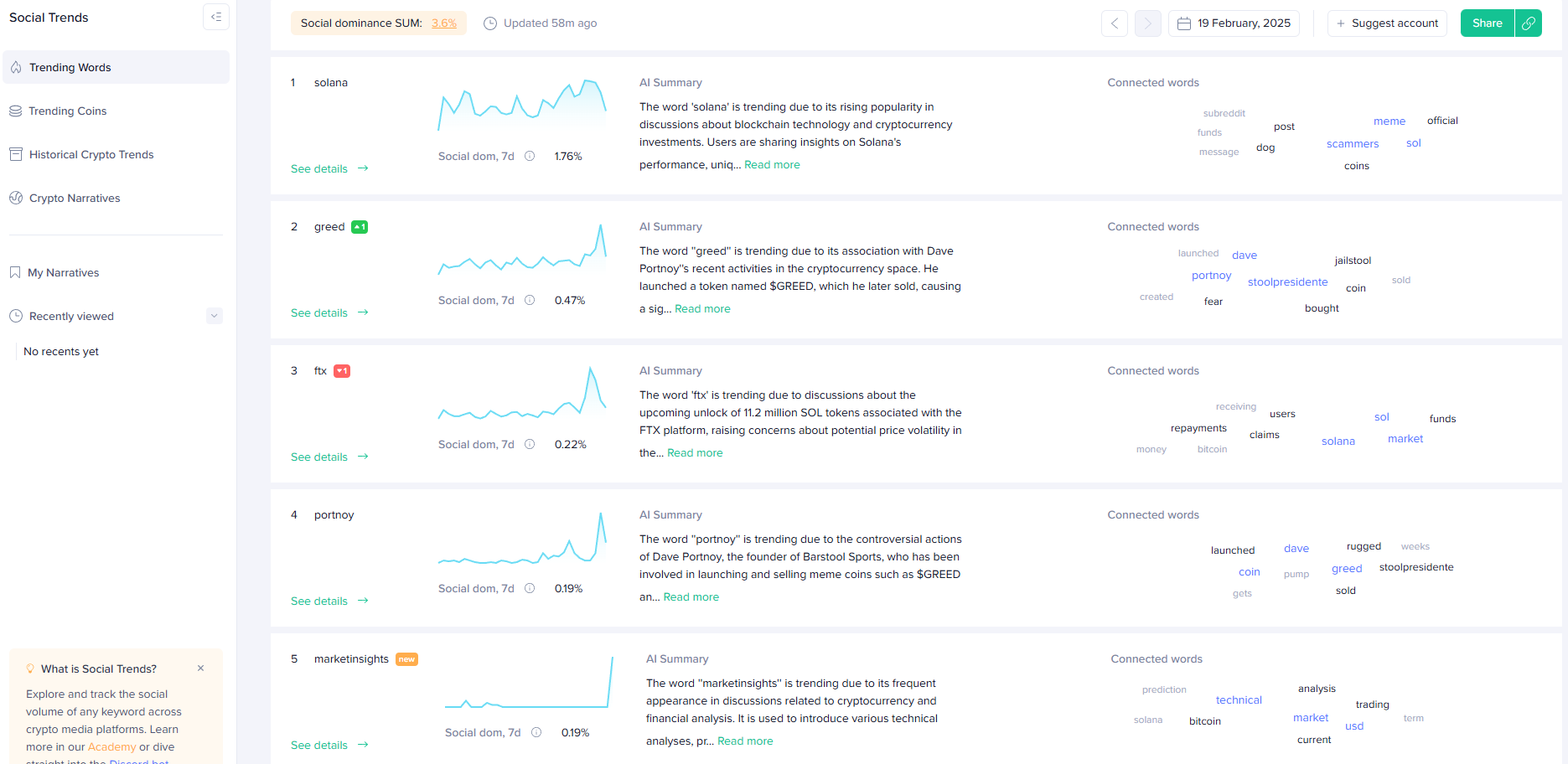Click the greed sparkline chart

522,249
